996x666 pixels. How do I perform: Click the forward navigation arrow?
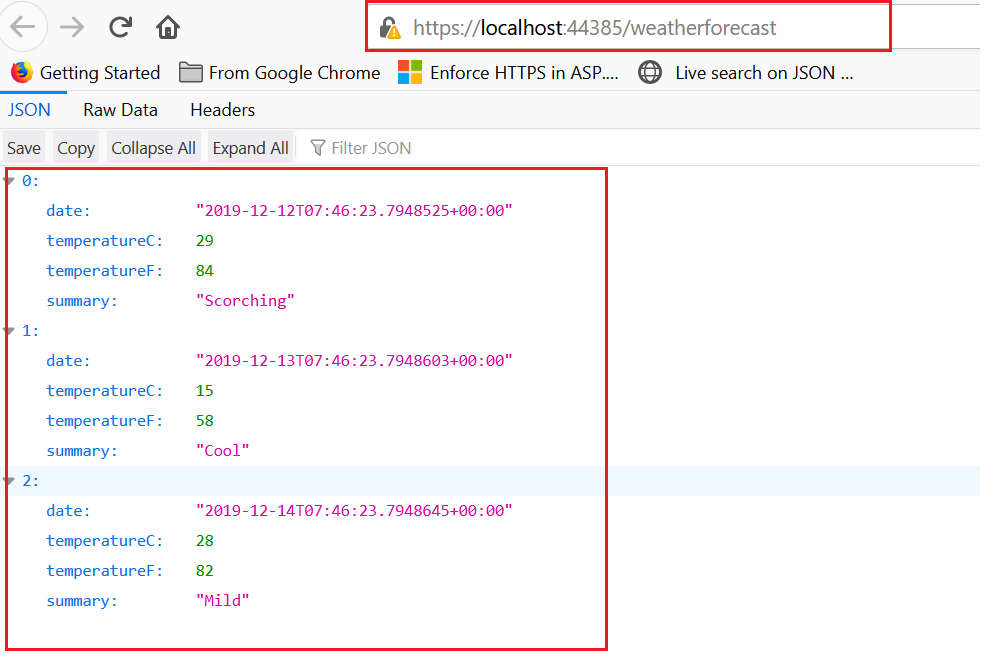pos(72,27)
